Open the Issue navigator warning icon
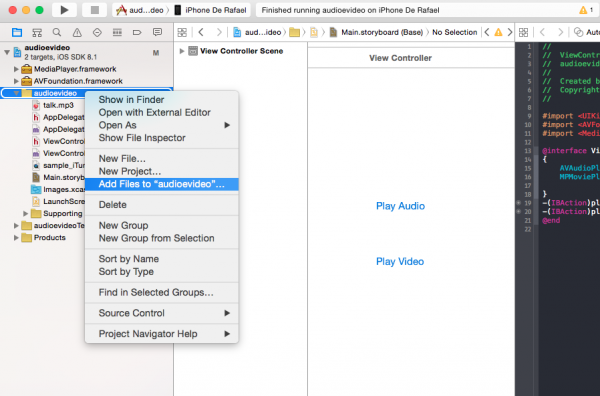 77,33
